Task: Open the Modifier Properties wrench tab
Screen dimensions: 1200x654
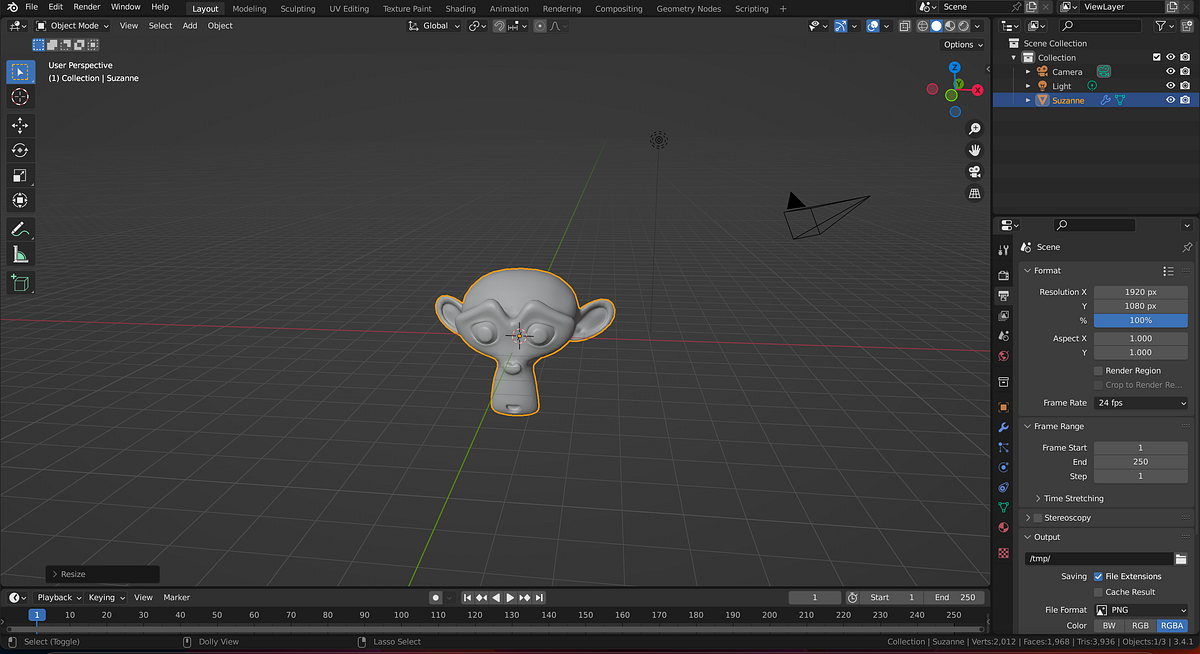Action: 1003,427
